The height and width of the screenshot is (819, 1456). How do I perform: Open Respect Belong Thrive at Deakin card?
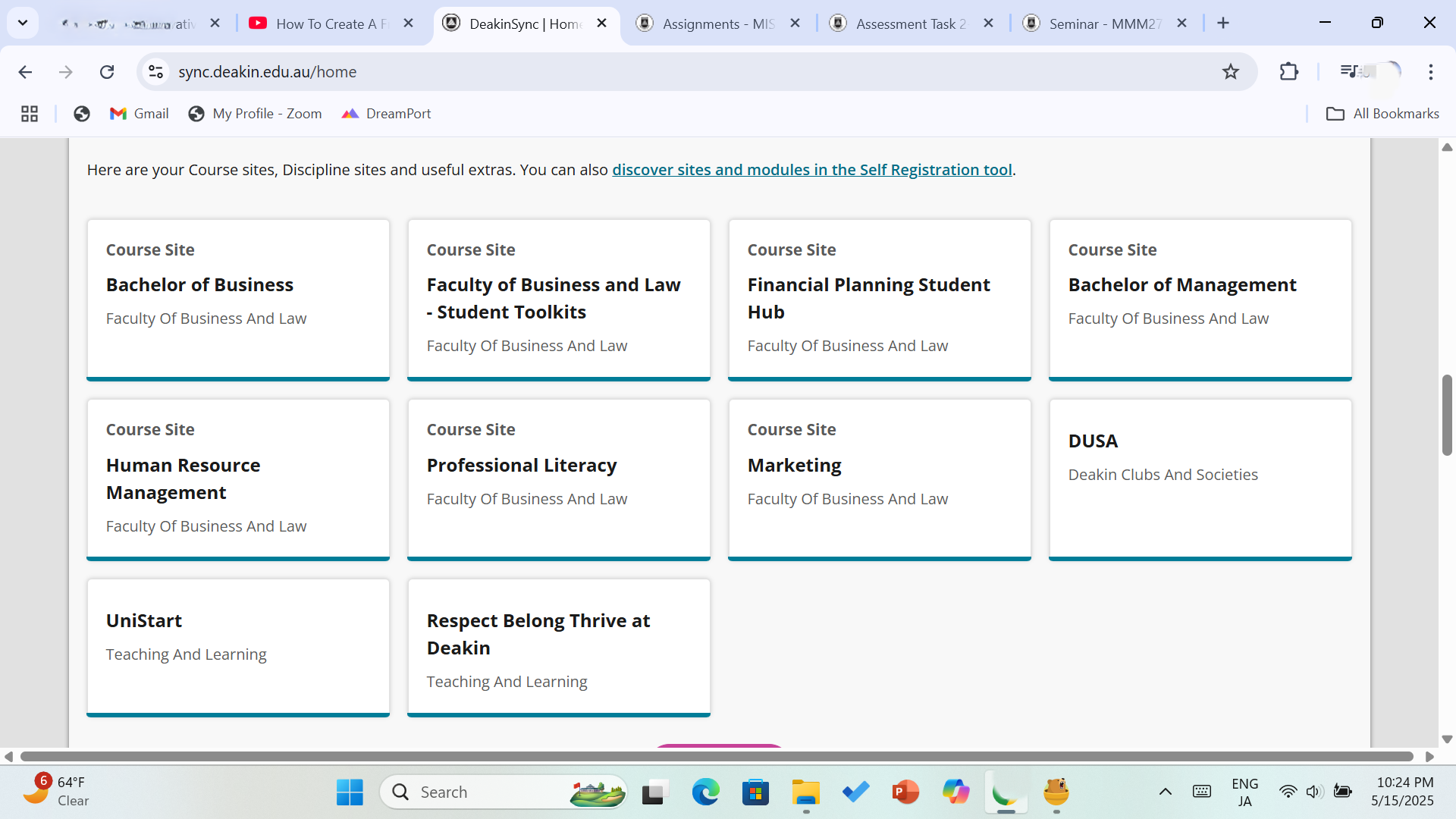pyautogui.click(x=559, y=648)
